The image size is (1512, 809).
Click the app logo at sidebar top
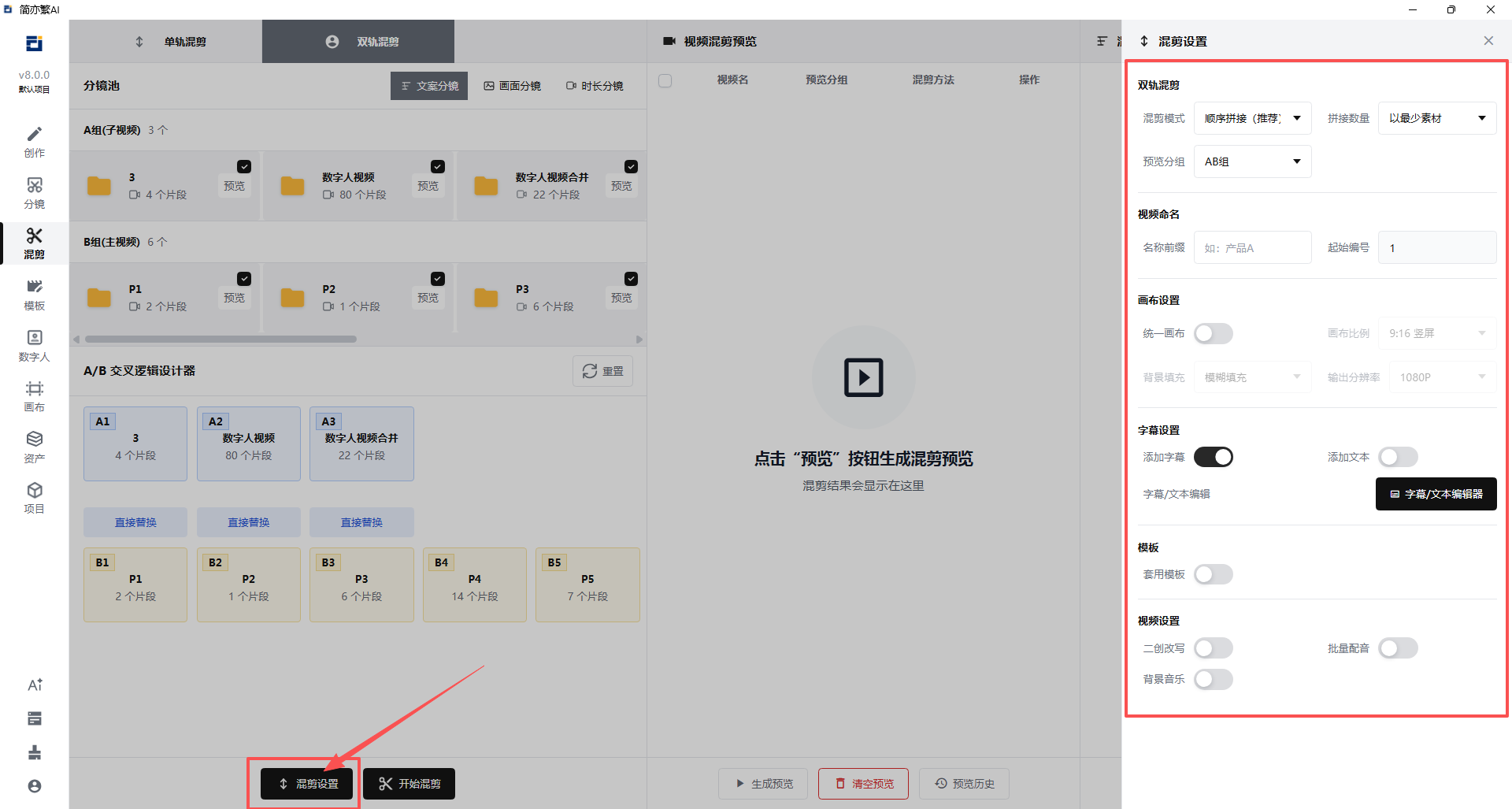tap(34, 43)
